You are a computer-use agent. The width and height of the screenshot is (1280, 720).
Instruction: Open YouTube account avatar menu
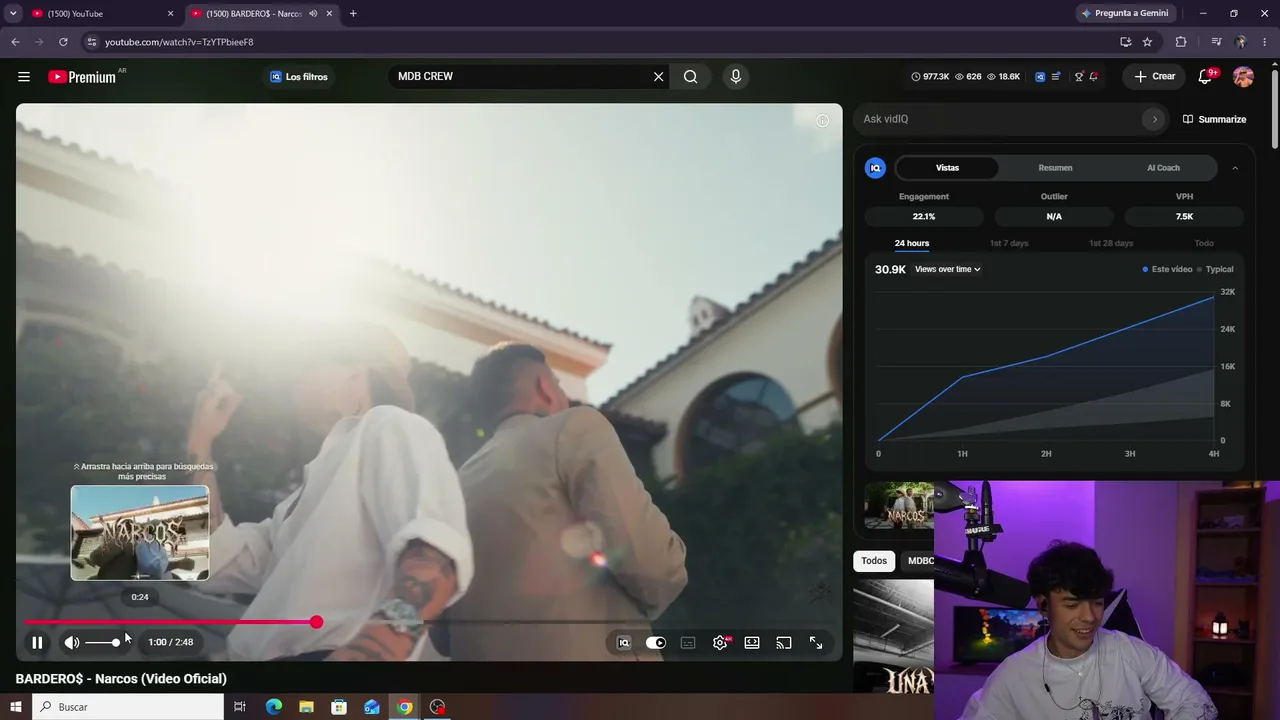coord(1243,77)
